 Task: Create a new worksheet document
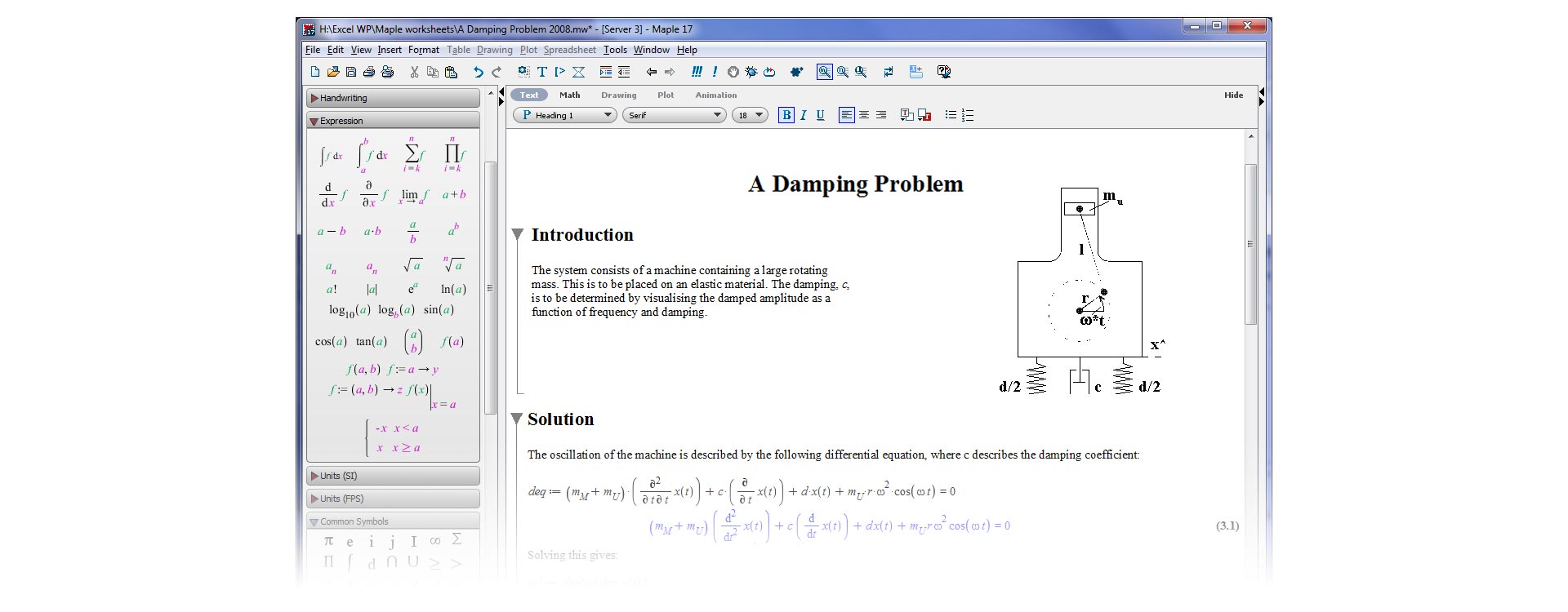click(x=315, y=72)
